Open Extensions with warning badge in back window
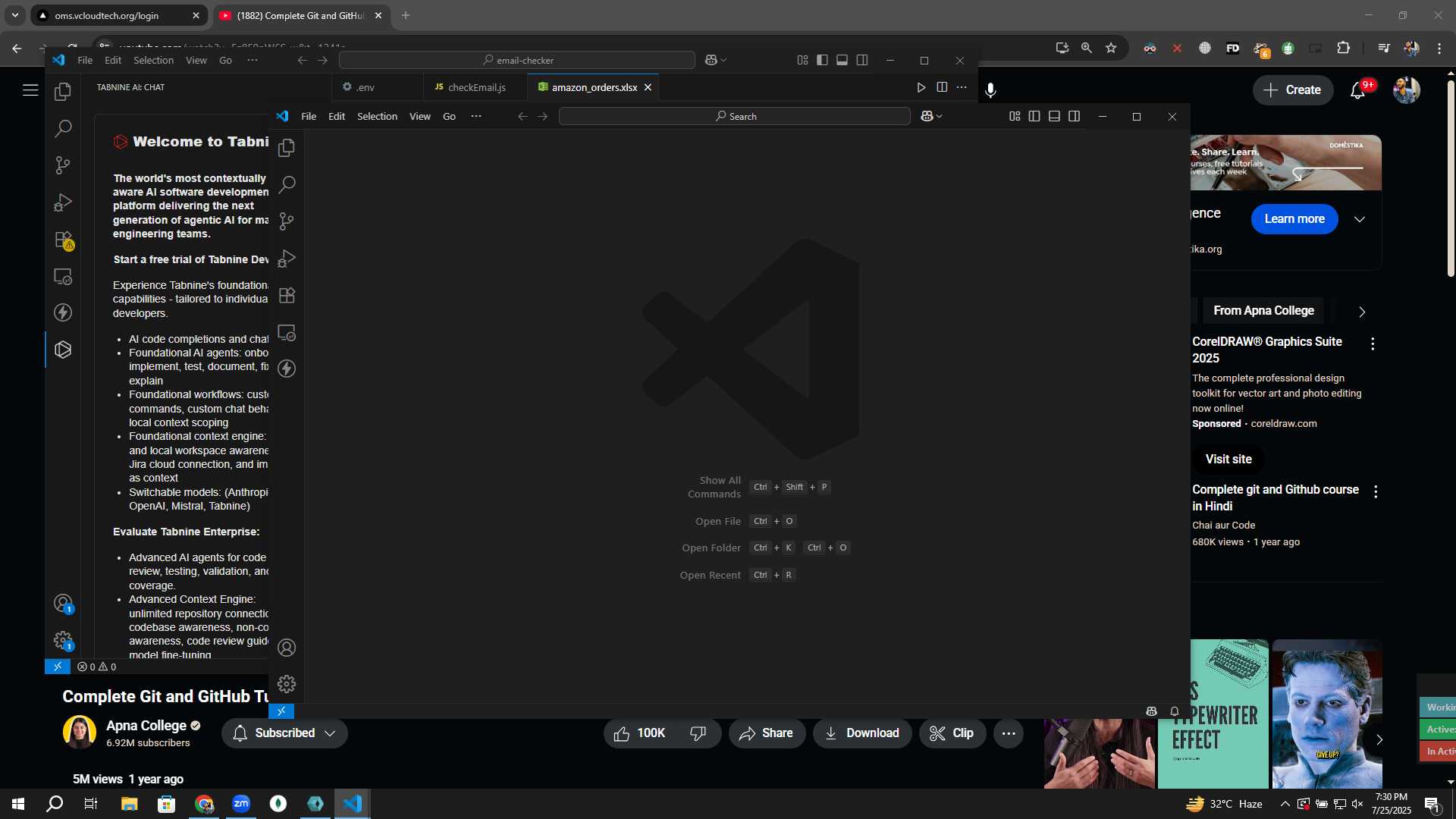 tap(64, 240)
